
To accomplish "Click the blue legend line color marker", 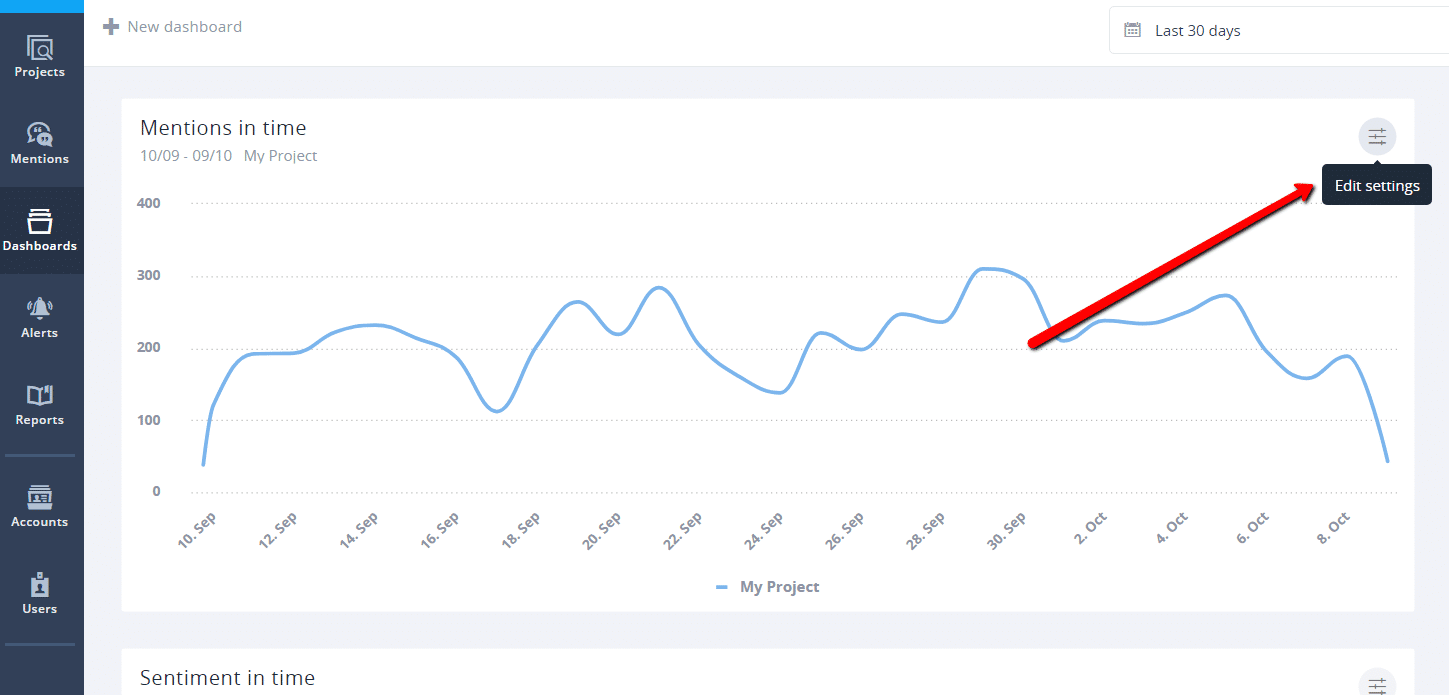I will pyautogui.click(x=722, y=587).
